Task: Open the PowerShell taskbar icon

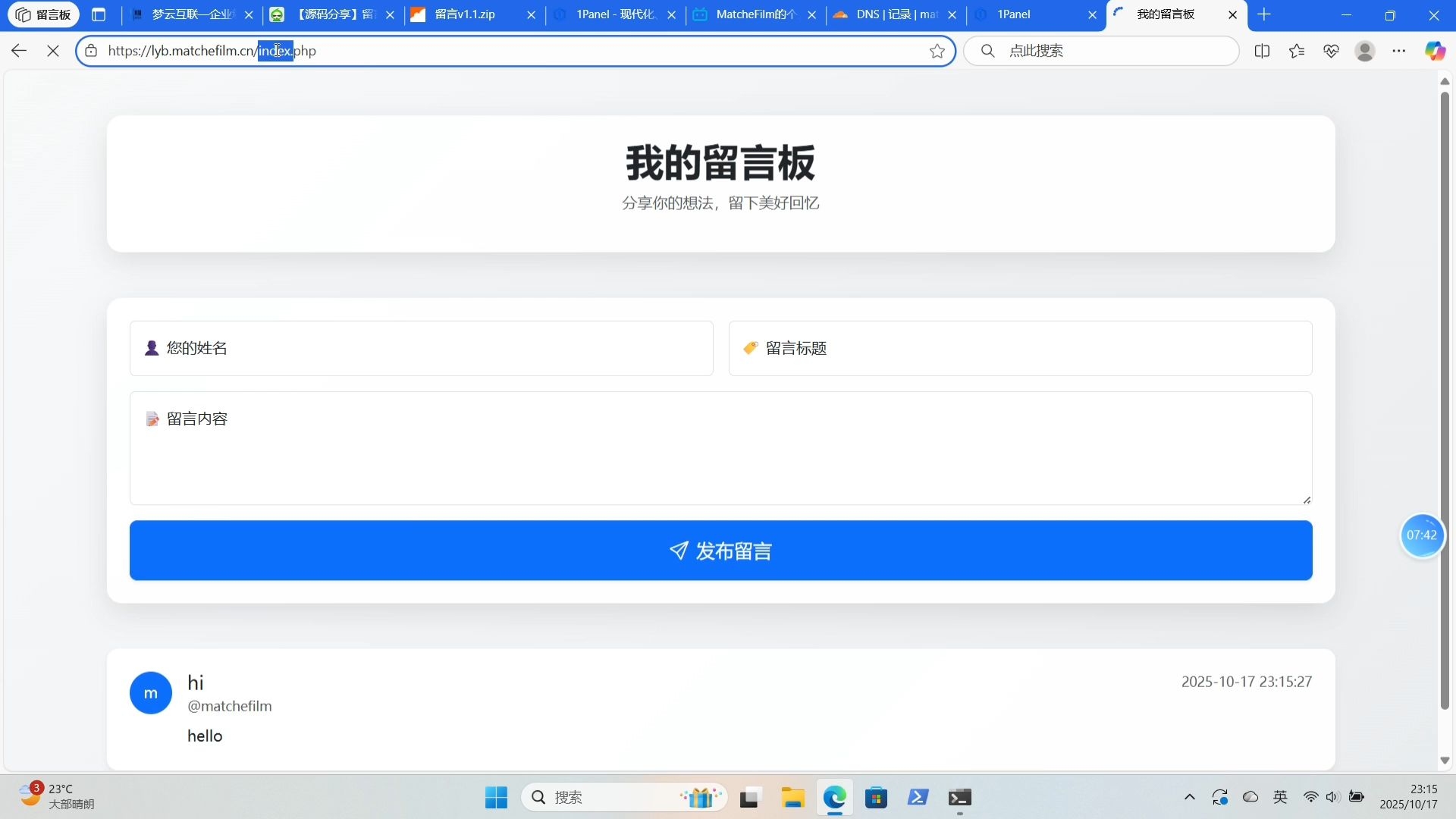Action: coord(918,798)
